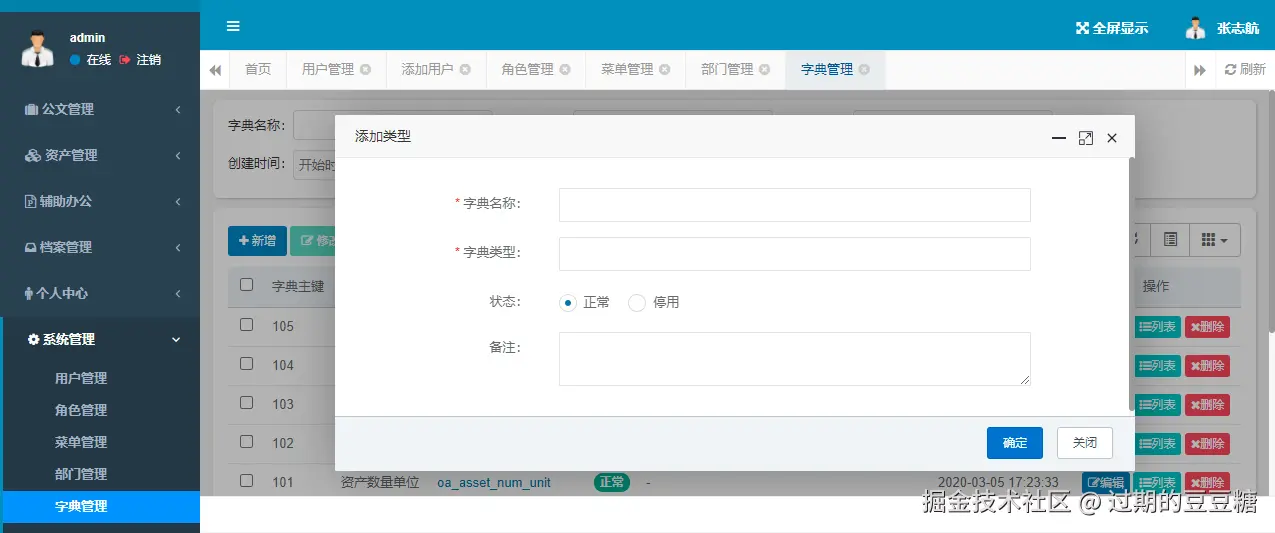The image size is (1275, 533).
Task: Switch to the 首页 tab
Action: pos(258,70)
